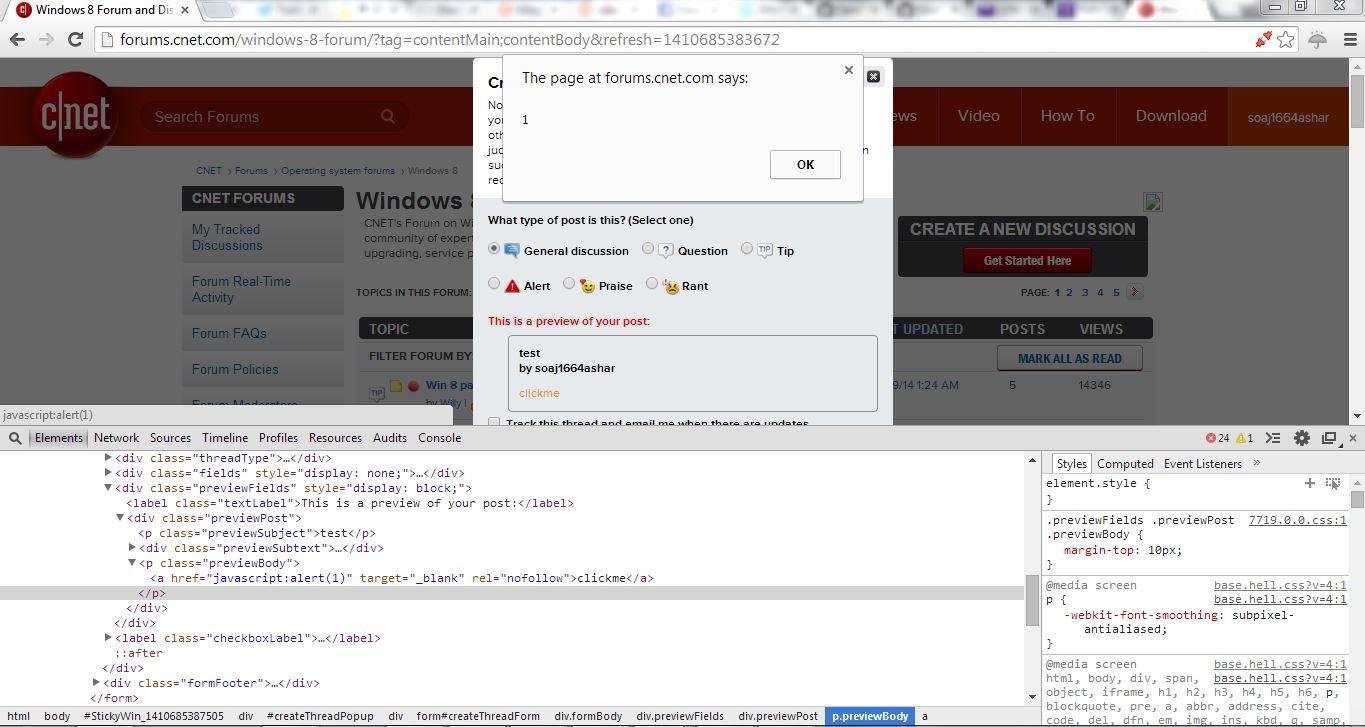The height and width of the screenshot is (727, 1365).
Task: Click the CNET logo
Action: pos(76,116)
